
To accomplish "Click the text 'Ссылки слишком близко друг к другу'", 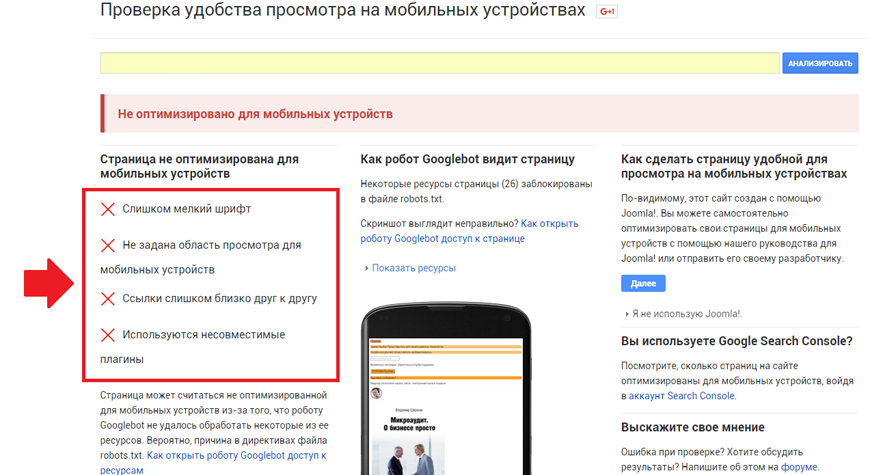I will [220, 299].
